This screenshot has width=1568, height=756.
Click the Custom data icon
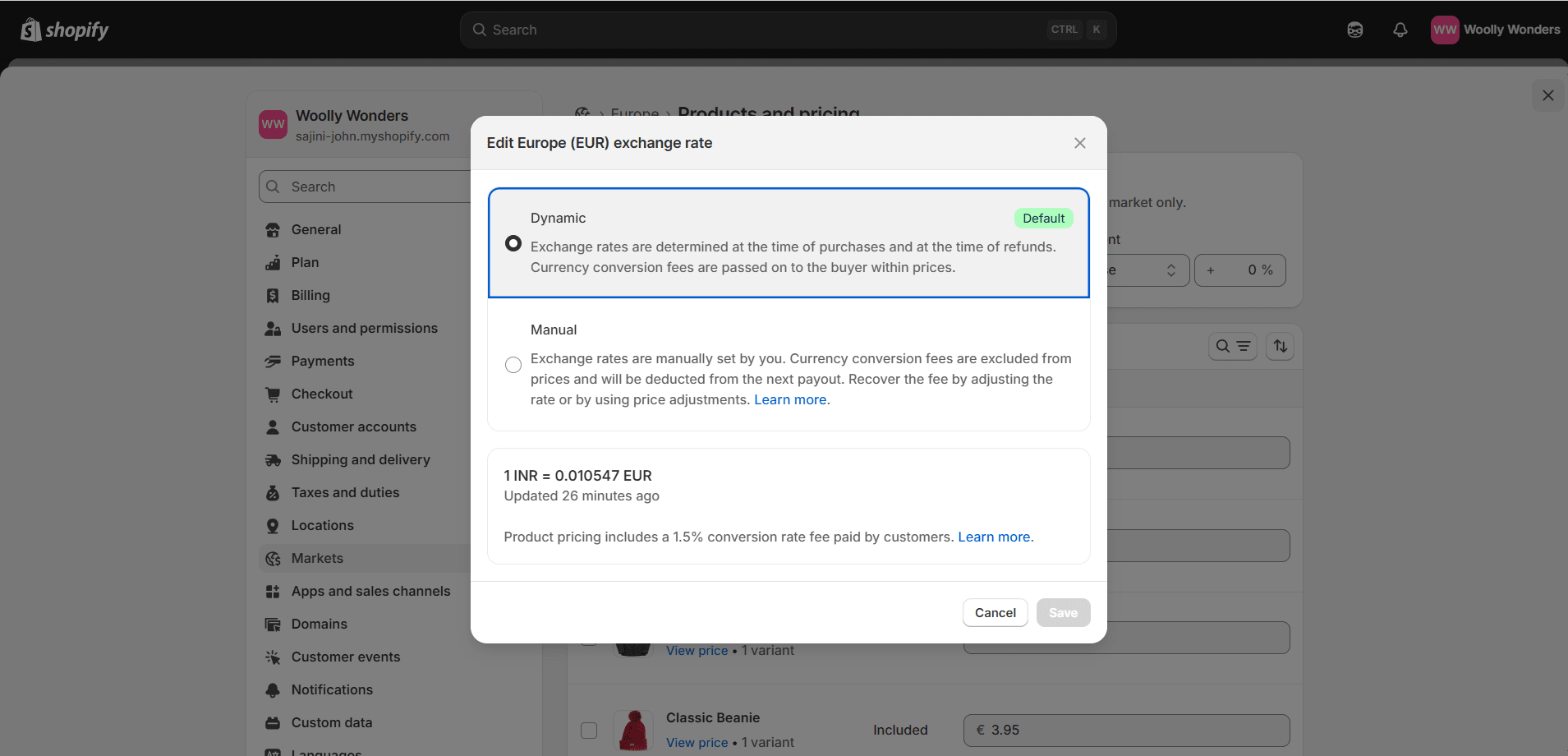(273, 723)
